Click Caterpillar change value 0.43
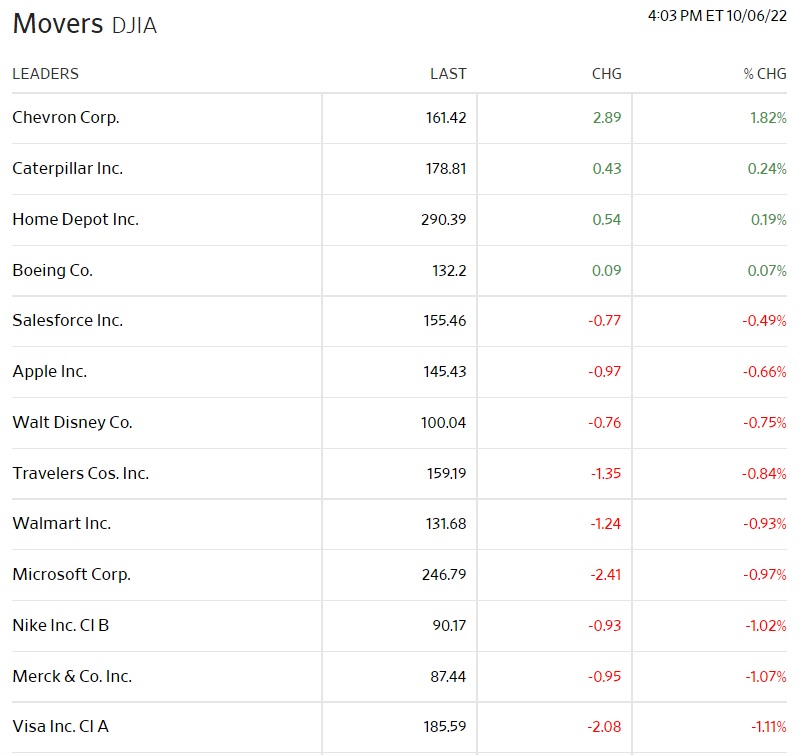The image size is (805, 755). pyautogui.click(x=607, y=168)
